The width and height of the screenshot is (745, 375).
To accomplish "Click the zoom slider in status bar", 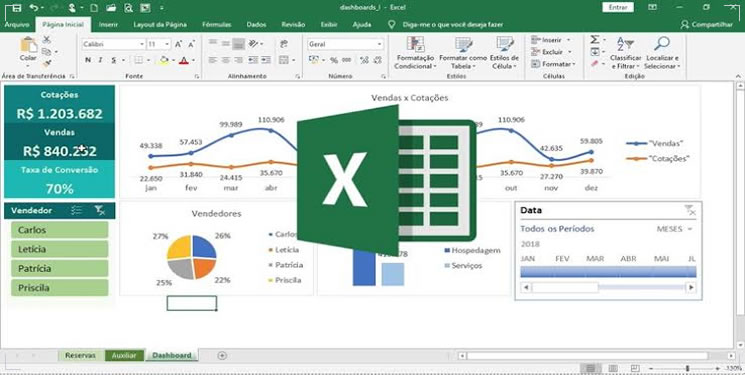I will pyautogui.click(x=687, y=368).
